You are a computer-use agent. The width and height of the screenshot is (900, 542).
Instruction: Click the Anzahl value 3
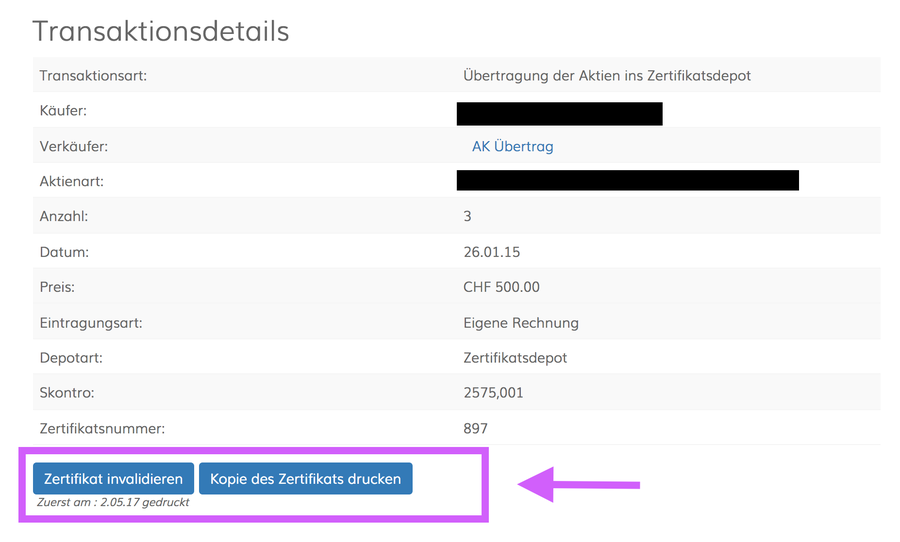point(467,216)
